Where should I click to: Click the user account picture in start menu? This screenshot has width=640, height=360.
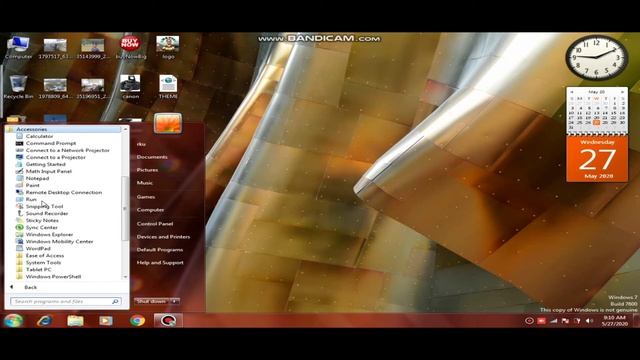pyautogui.click(x=168, y=123)
